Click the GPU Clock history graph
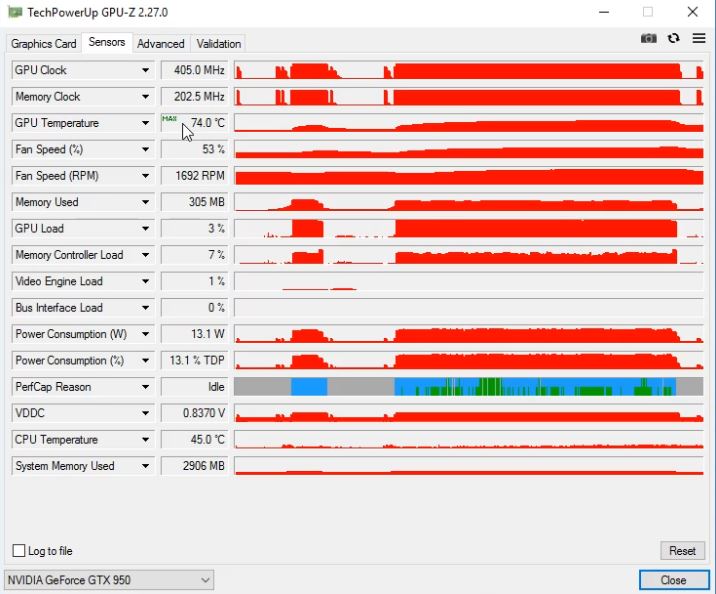 coord(469,70)
